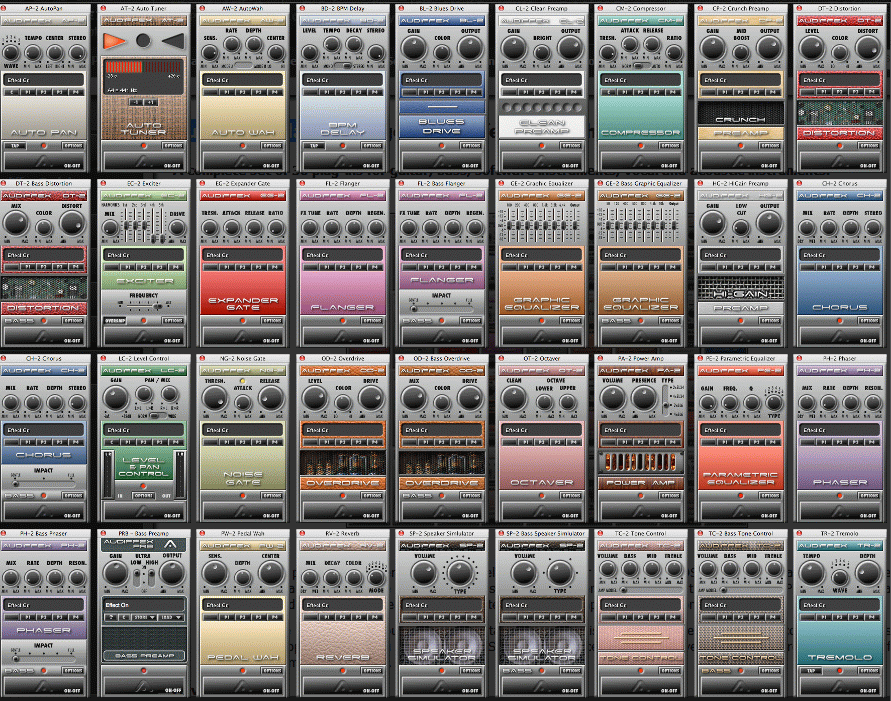This screenshot has height=701, width=891.
Task: Click the BRIGHT knob in CL-2 Clean Preamp
Action: pos(542,53)
